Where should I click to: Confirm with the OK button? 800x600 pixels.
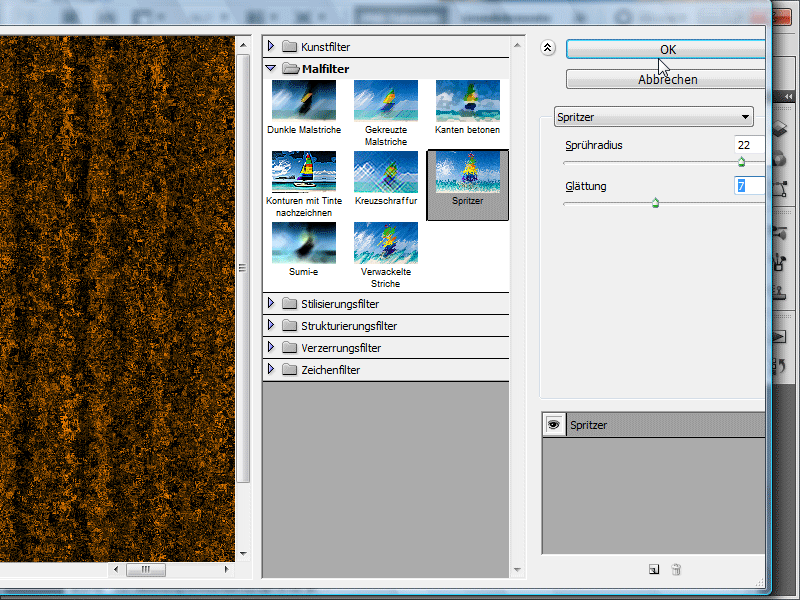click(665, 49)
